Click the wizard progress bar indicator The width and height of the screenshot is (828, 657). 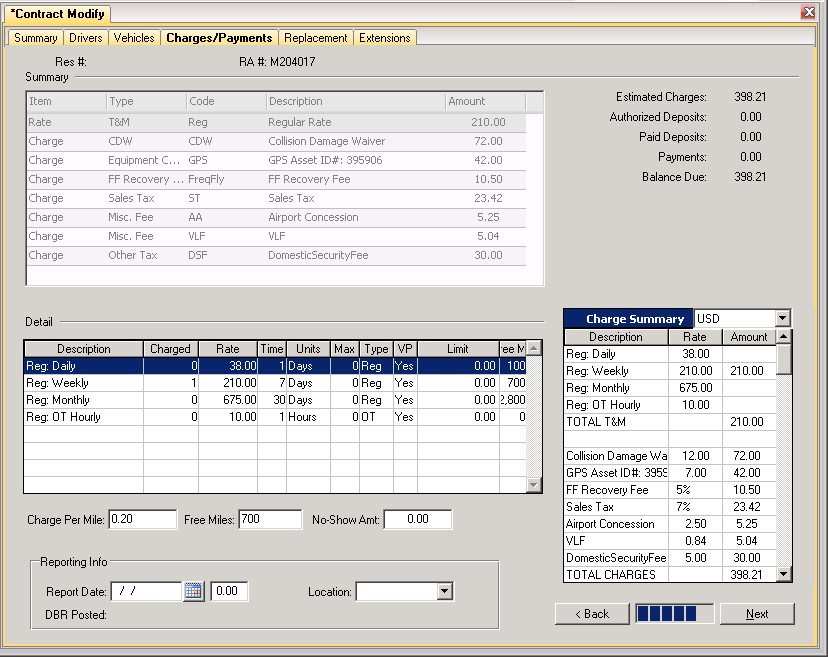point(674,614)
